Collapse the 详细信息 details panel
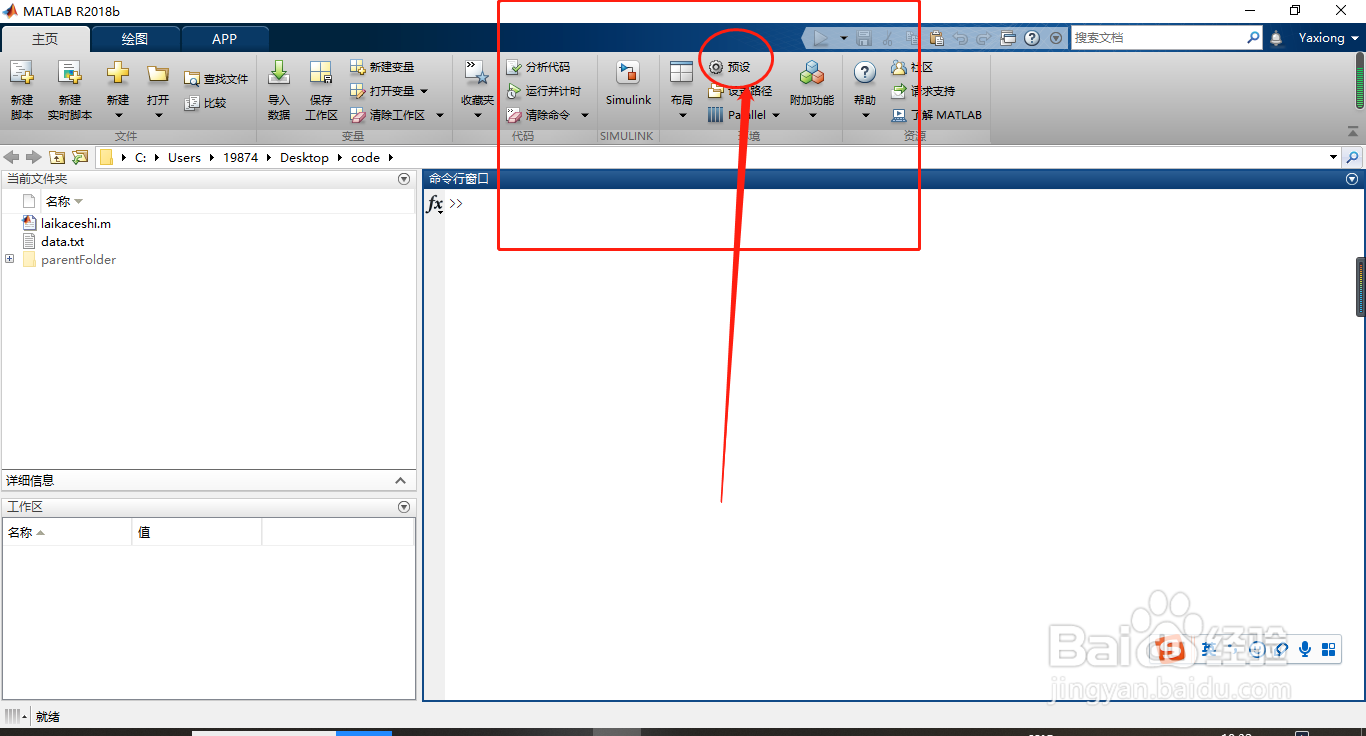The width and height of the screenshot is (1366, 736). click(x=401, y=481)
